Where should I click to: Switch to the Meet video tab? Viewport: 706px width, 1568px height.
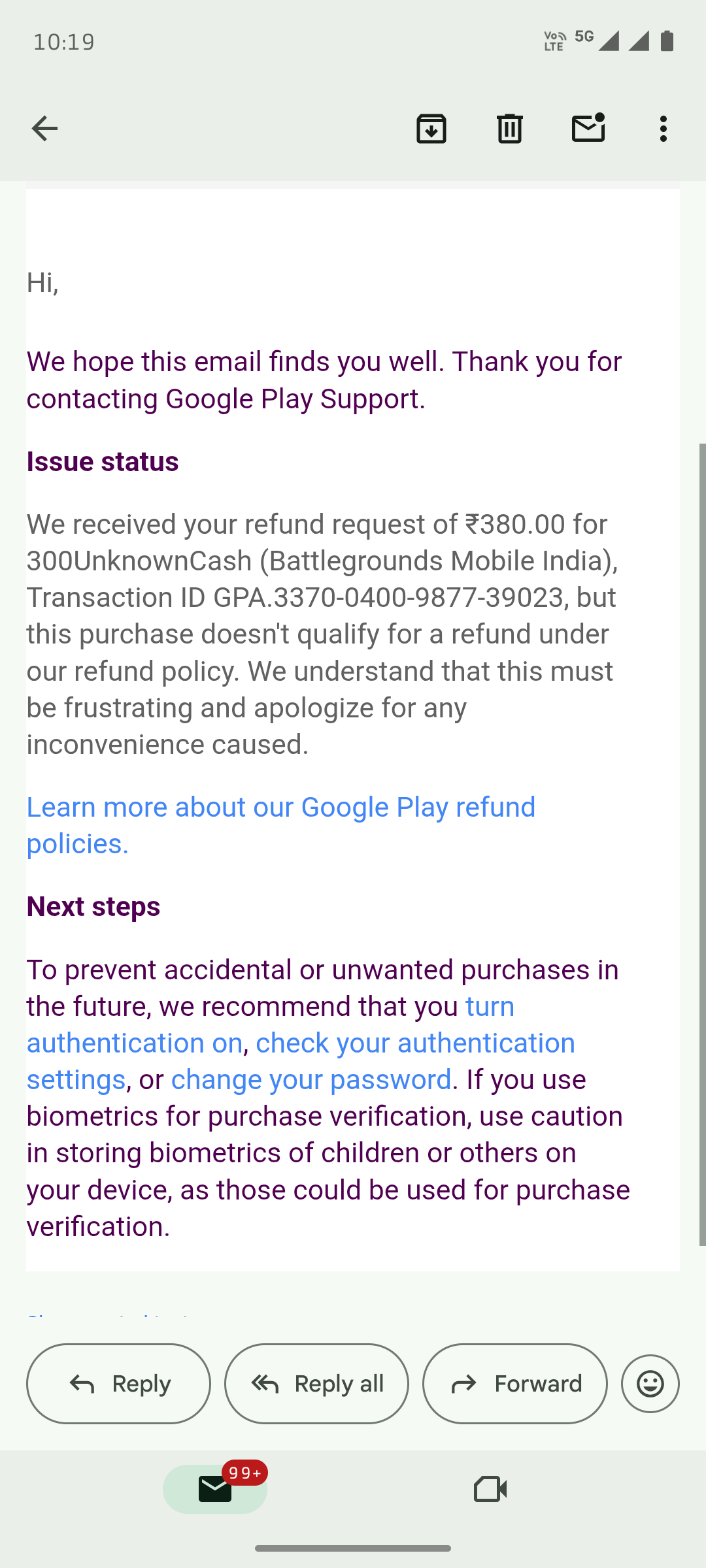click(490, 1489)
